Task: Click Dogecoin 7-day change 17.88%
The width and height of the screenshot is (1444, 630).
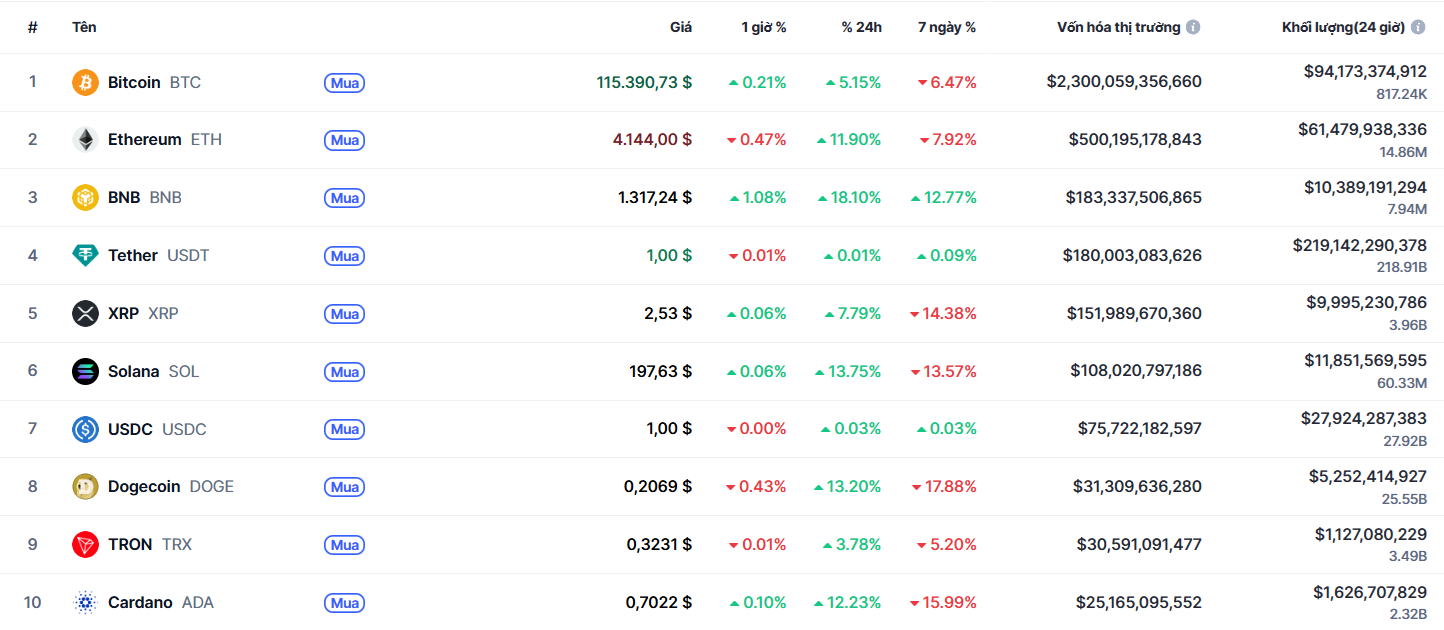Action: [944, 487]
